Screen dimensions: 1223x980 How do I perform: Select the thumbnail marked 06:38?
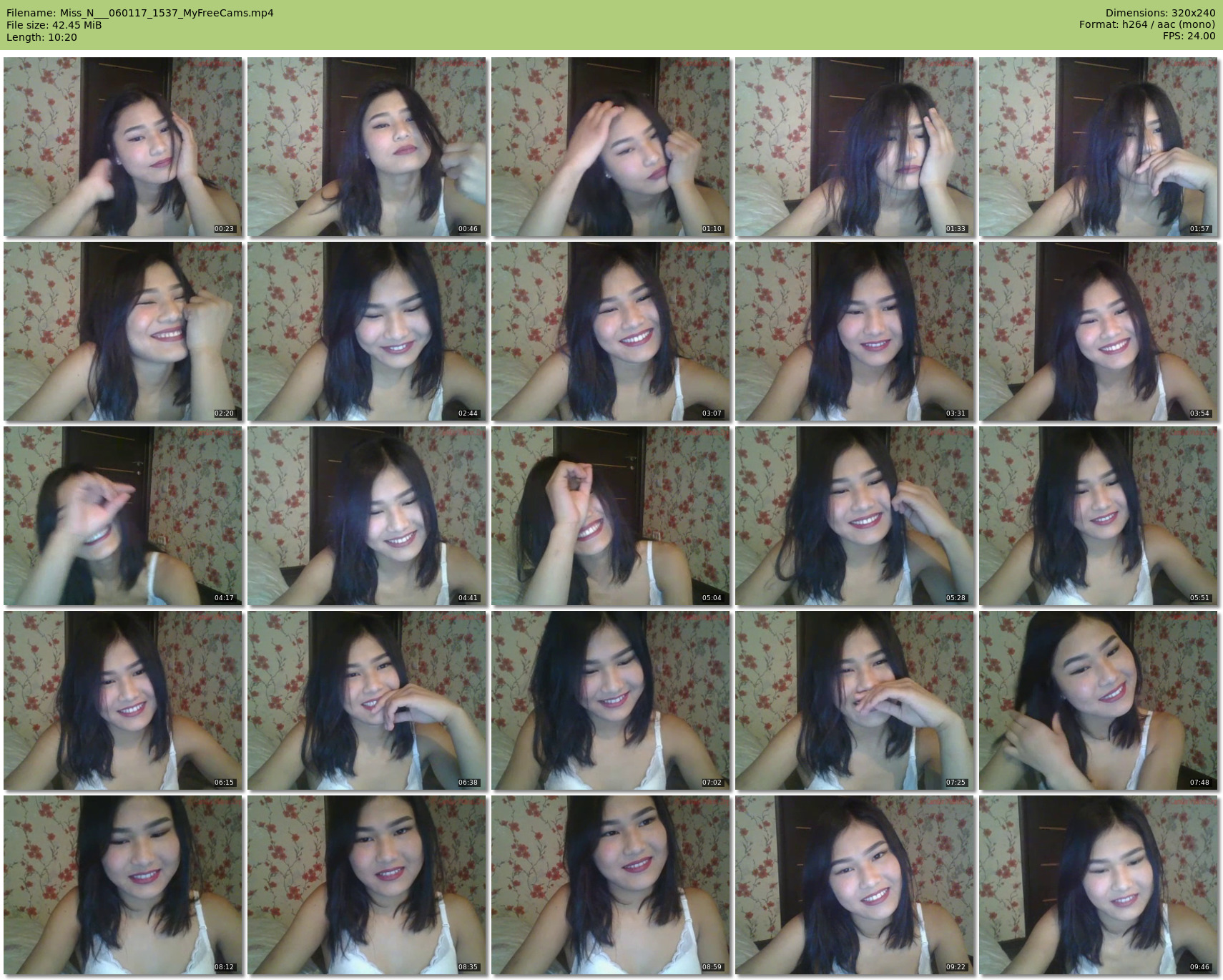[x=367, y=700]
